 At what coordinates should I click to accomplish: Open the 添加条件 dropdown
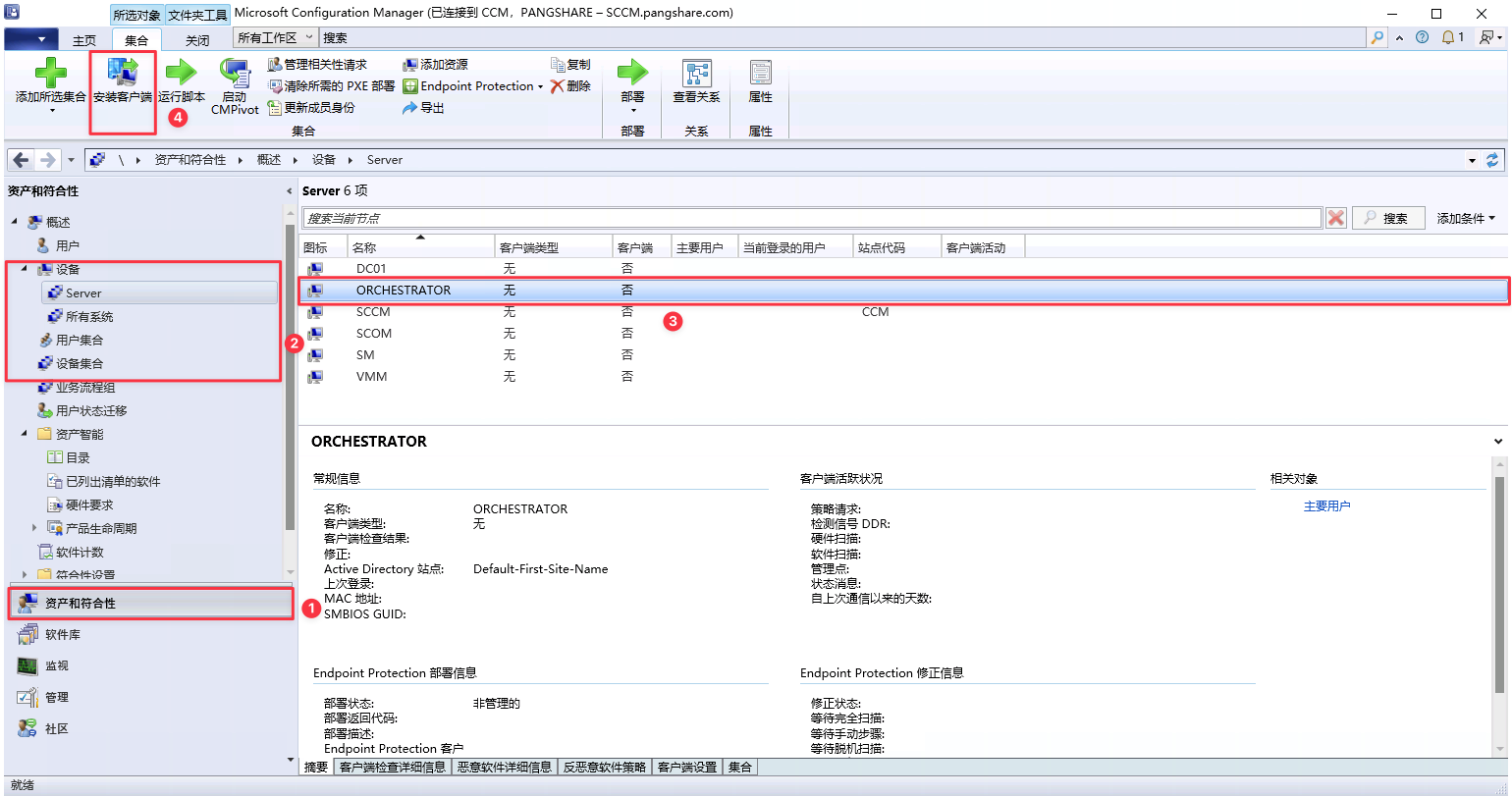(x=1466, y=218)
